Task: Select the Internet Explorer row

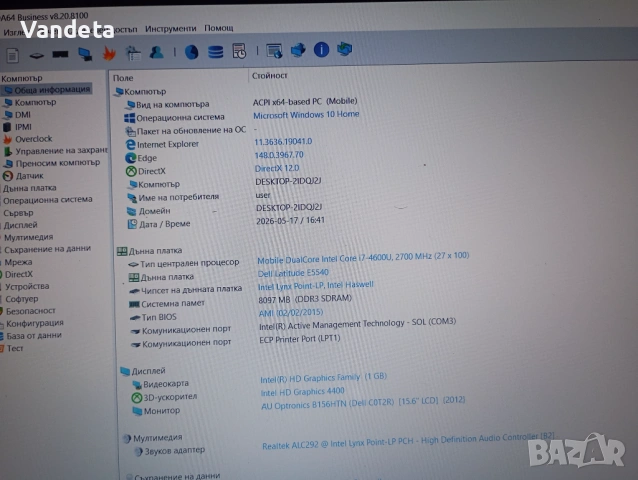Action: click(x=162, y=144)
